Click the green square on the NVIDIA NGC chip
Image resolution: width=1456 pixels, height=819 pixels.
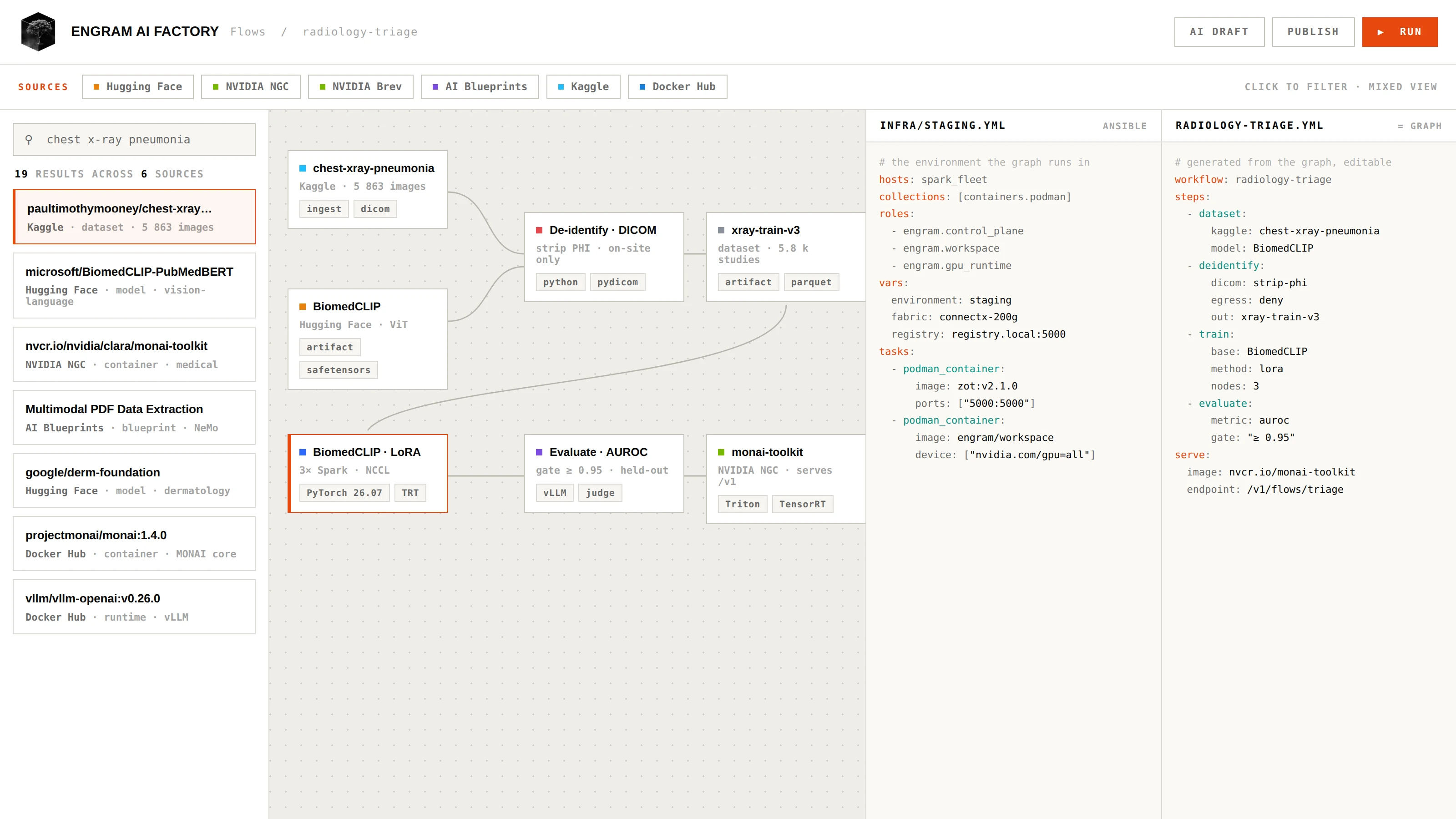(215, 86)
